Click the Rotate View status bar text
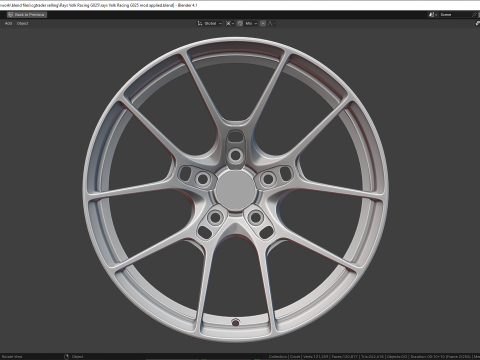 pyautogui.click(x=12, y=357)
